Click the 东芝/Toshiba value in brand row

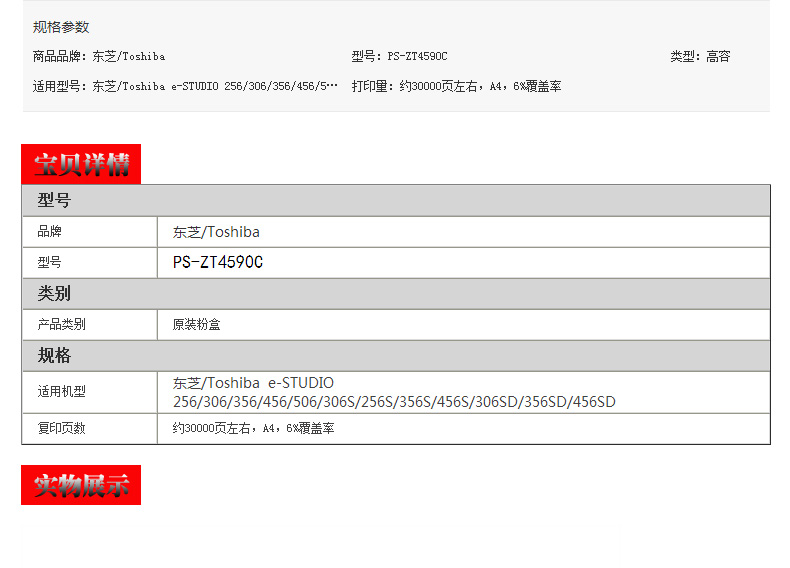[216, 232]
